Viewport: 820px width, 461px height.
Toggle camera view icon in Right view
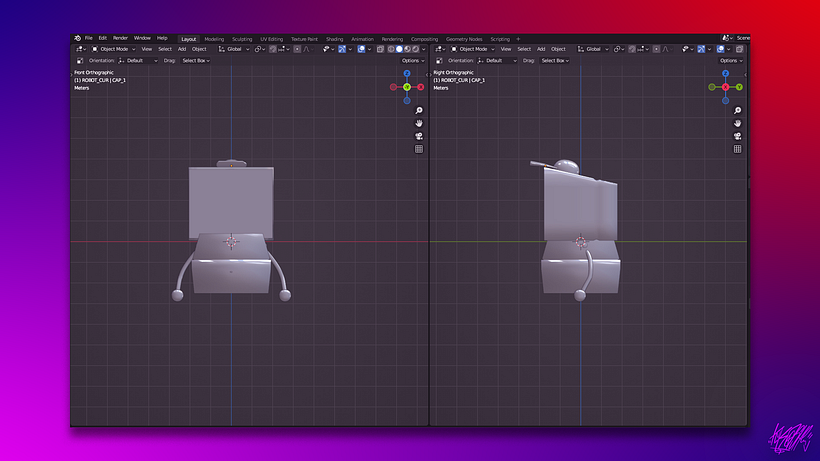737,136
